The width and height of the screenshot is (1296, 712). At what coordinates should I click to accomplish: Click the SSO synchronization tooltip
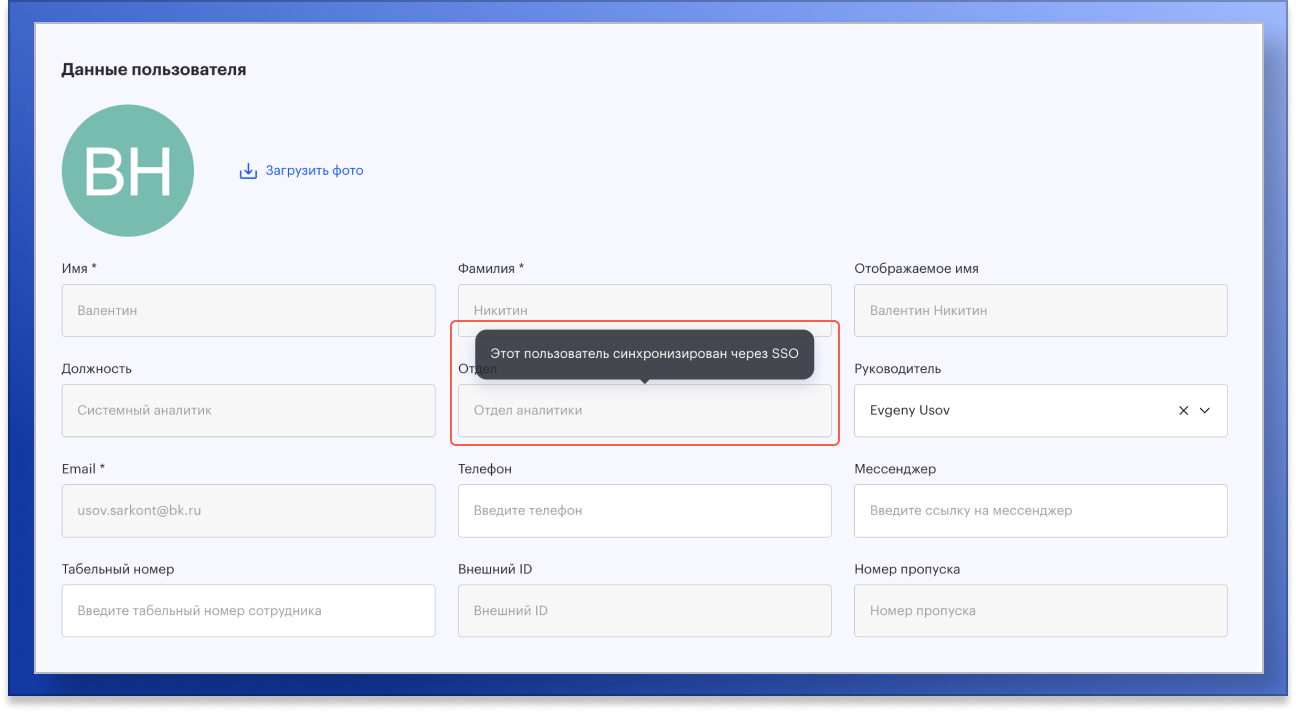click(x=644, y=354)
